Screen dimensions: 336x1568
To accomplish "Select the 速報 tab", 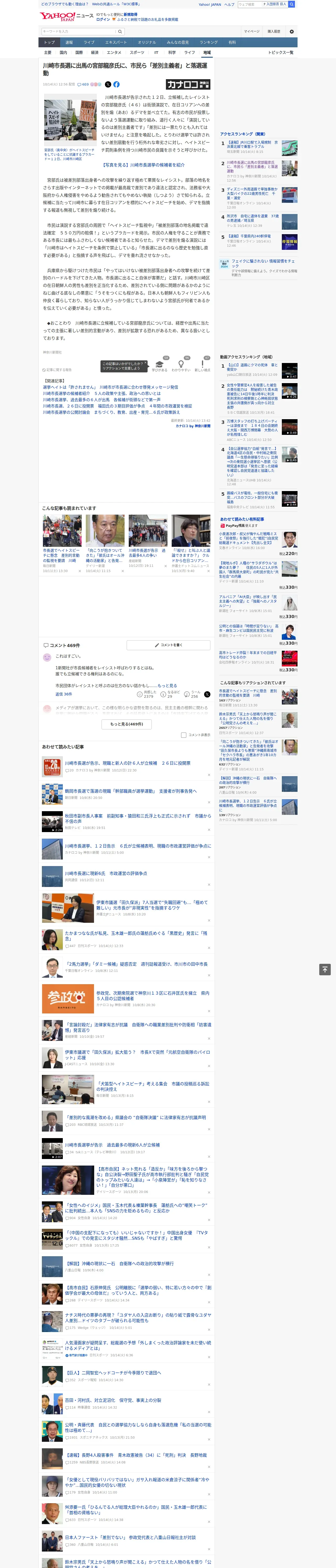I will point(69,43).
